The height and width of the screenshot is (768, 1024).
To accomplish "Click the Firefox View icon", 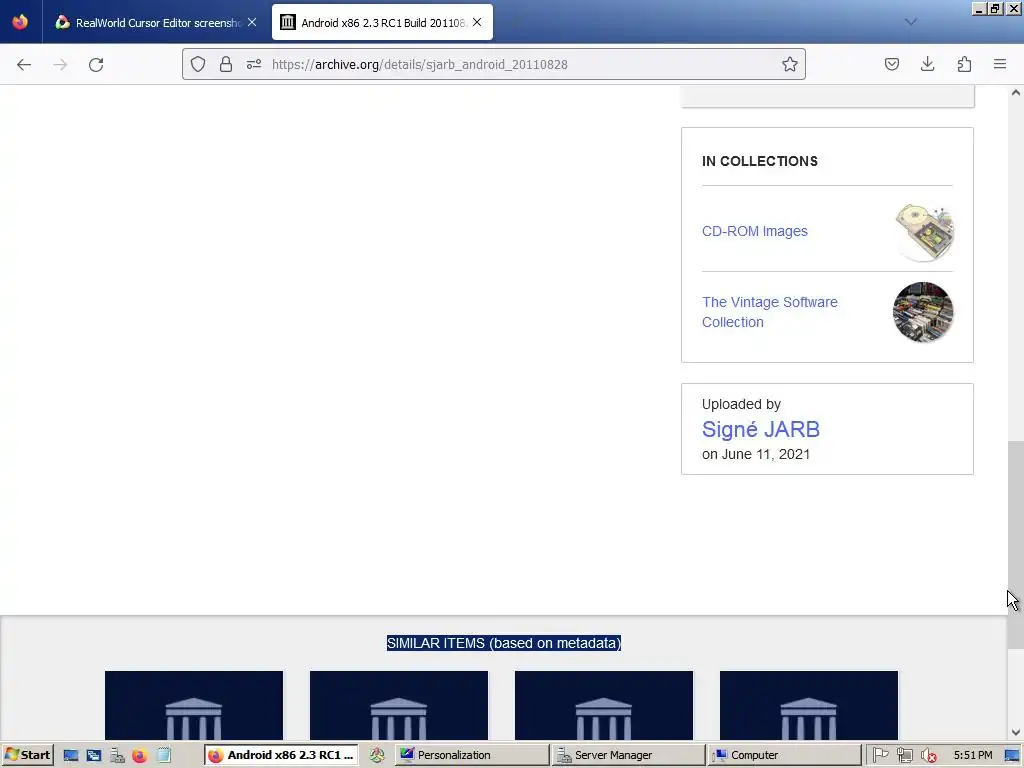I will click(20, 22).
